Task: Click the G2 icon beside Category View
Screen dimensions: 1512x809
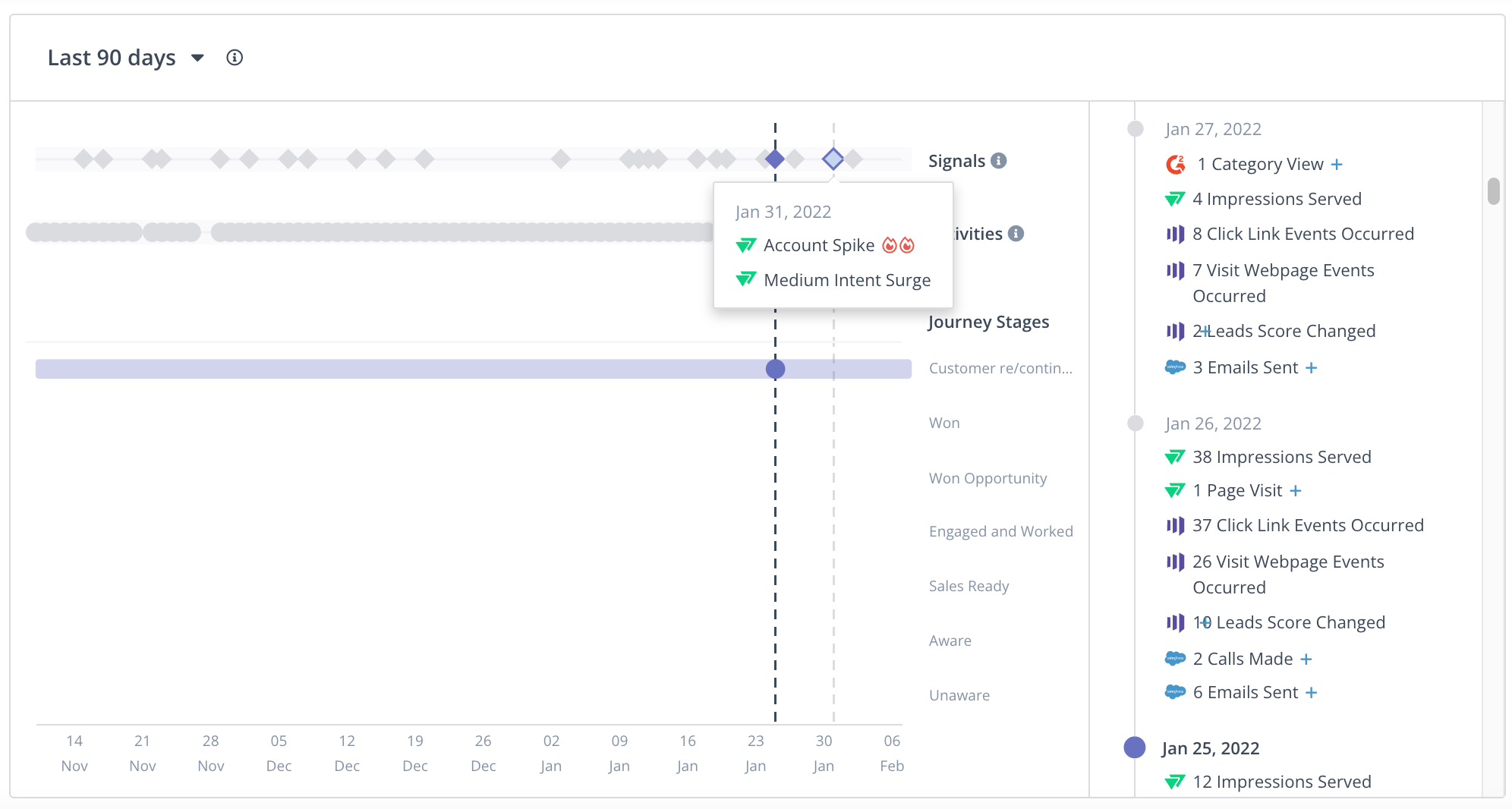Action: pos(1176,164)
